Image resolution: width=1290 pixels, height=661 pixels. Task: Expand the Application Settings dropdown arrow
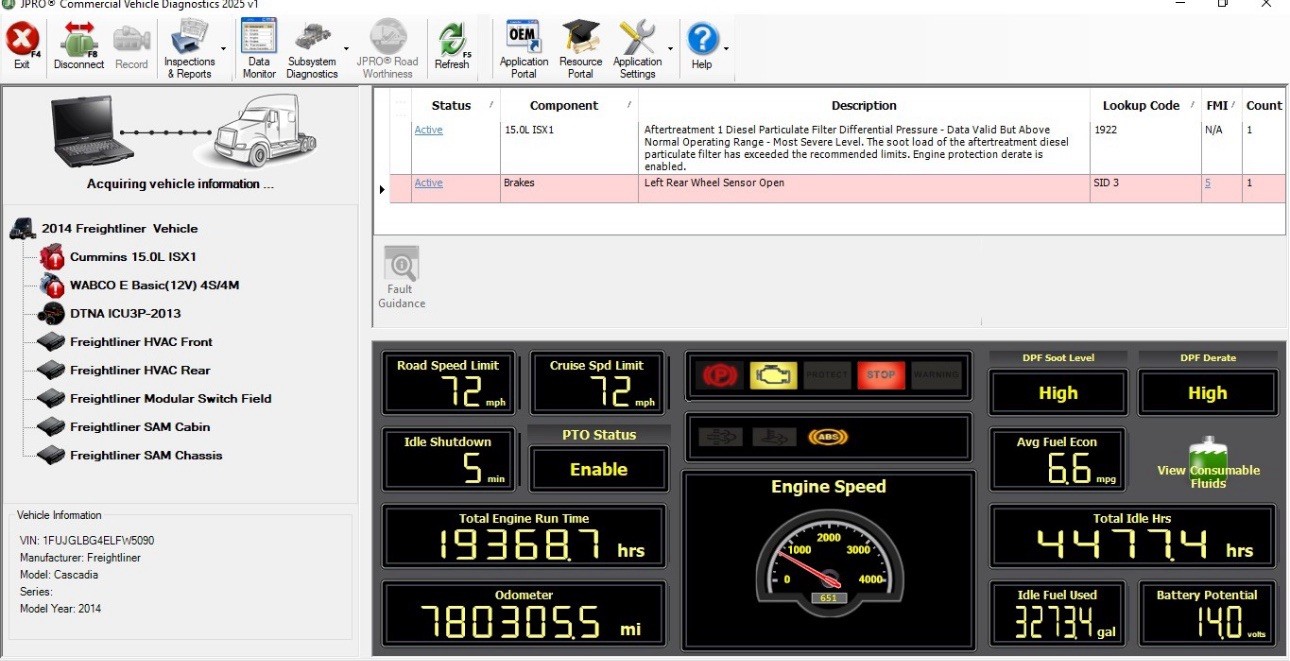pyautogui.click(x=669, y=48)
